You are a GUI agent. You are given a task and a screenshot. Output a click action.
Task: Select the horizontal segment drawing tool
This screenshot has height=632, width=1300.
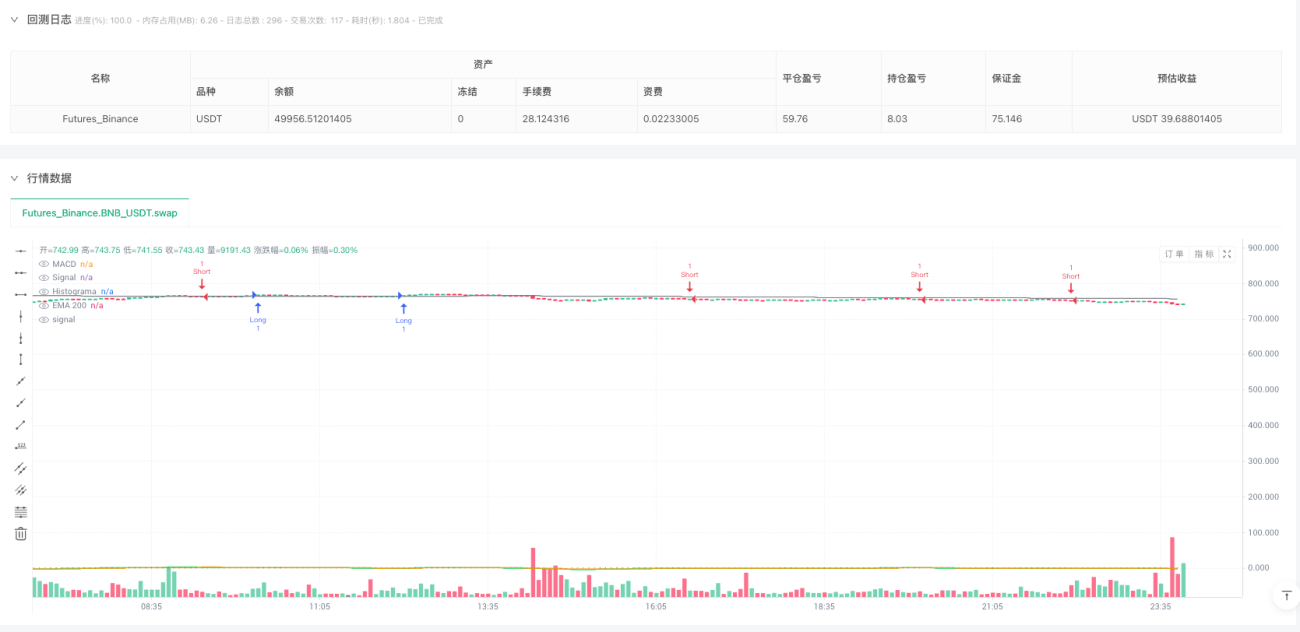click(20, 294)
